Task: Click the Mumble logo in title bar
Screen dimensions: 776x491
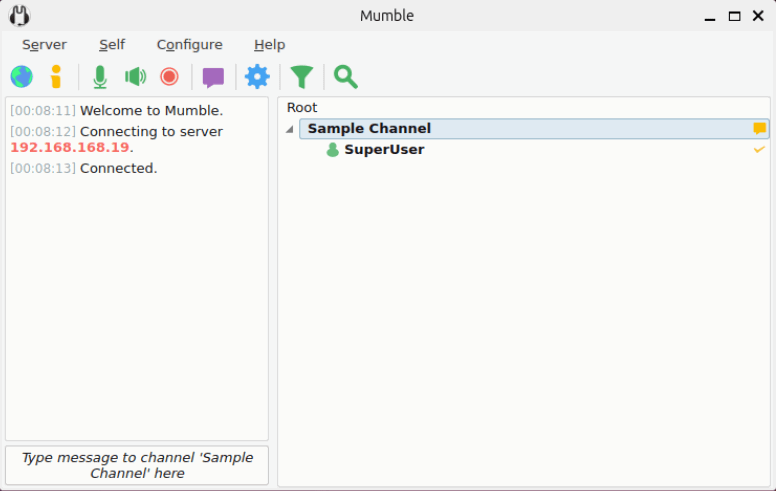Action: 20,16
